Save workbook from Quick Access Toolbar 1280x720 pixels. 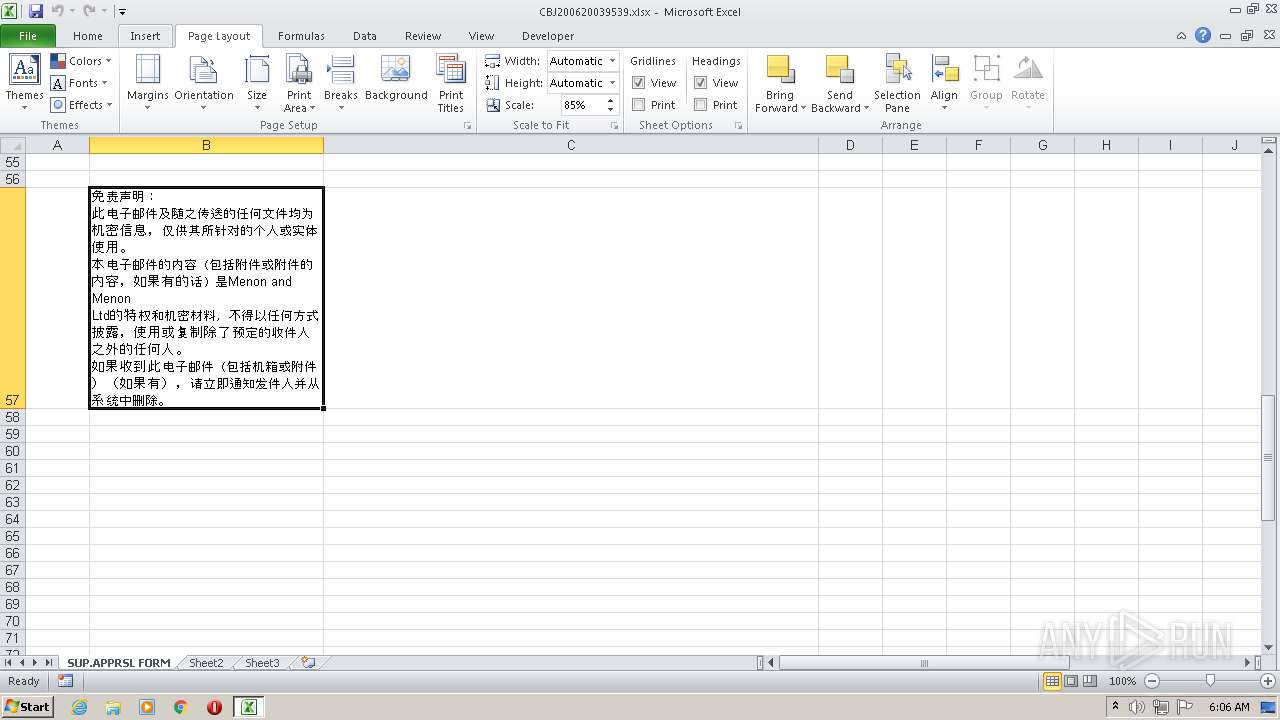click(36, 11)
